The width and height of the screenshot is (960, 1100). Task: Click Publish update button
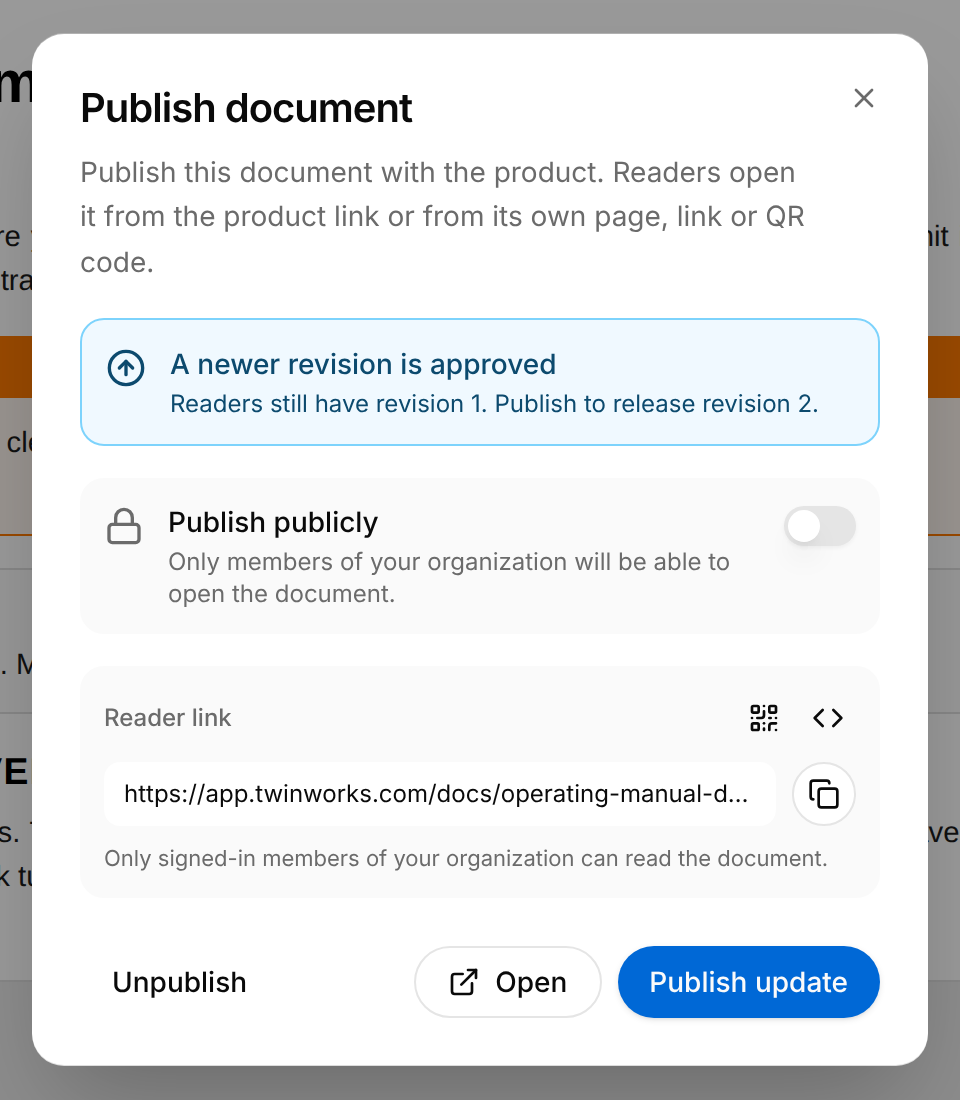click(x=748, y=982)
